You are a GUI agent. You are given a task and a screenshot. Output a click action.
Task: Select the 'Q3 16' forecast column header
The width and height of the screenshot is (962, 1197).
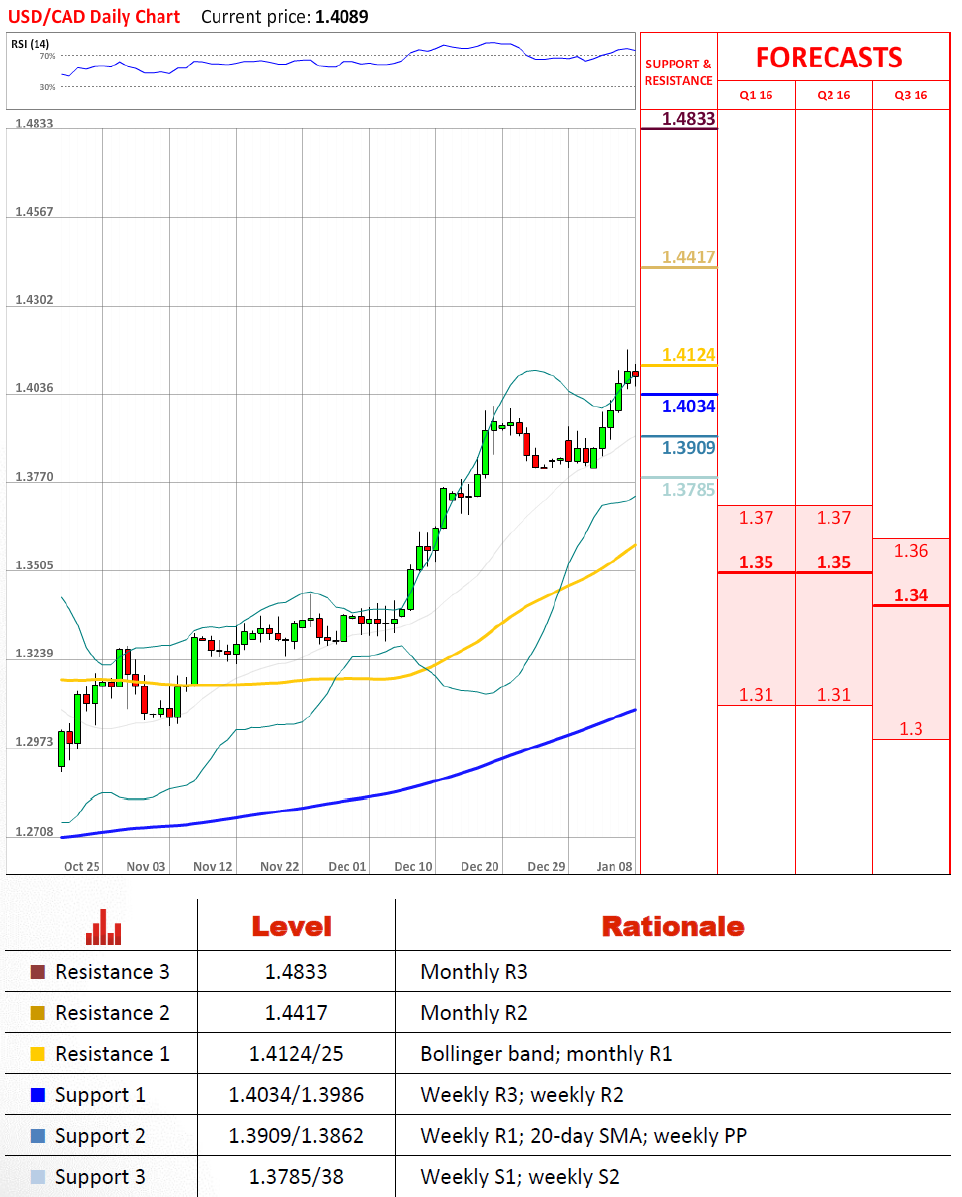911,95
